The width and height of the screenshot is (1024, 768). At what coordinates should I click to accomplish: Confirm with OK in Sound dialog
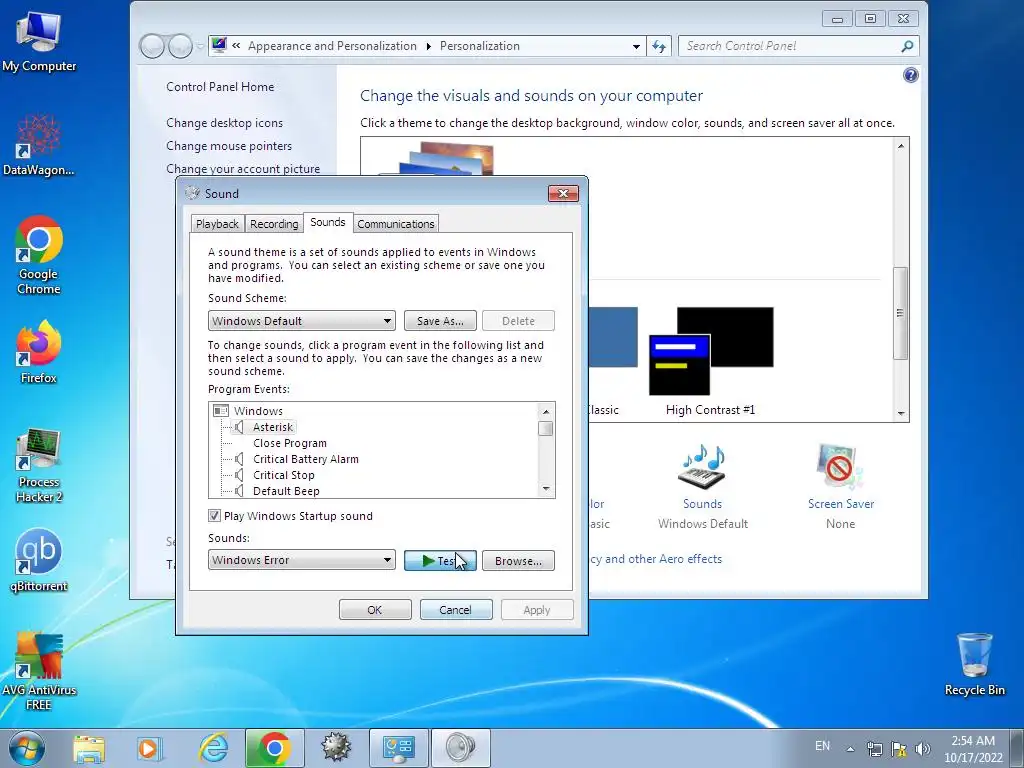[x=375, y=610]
